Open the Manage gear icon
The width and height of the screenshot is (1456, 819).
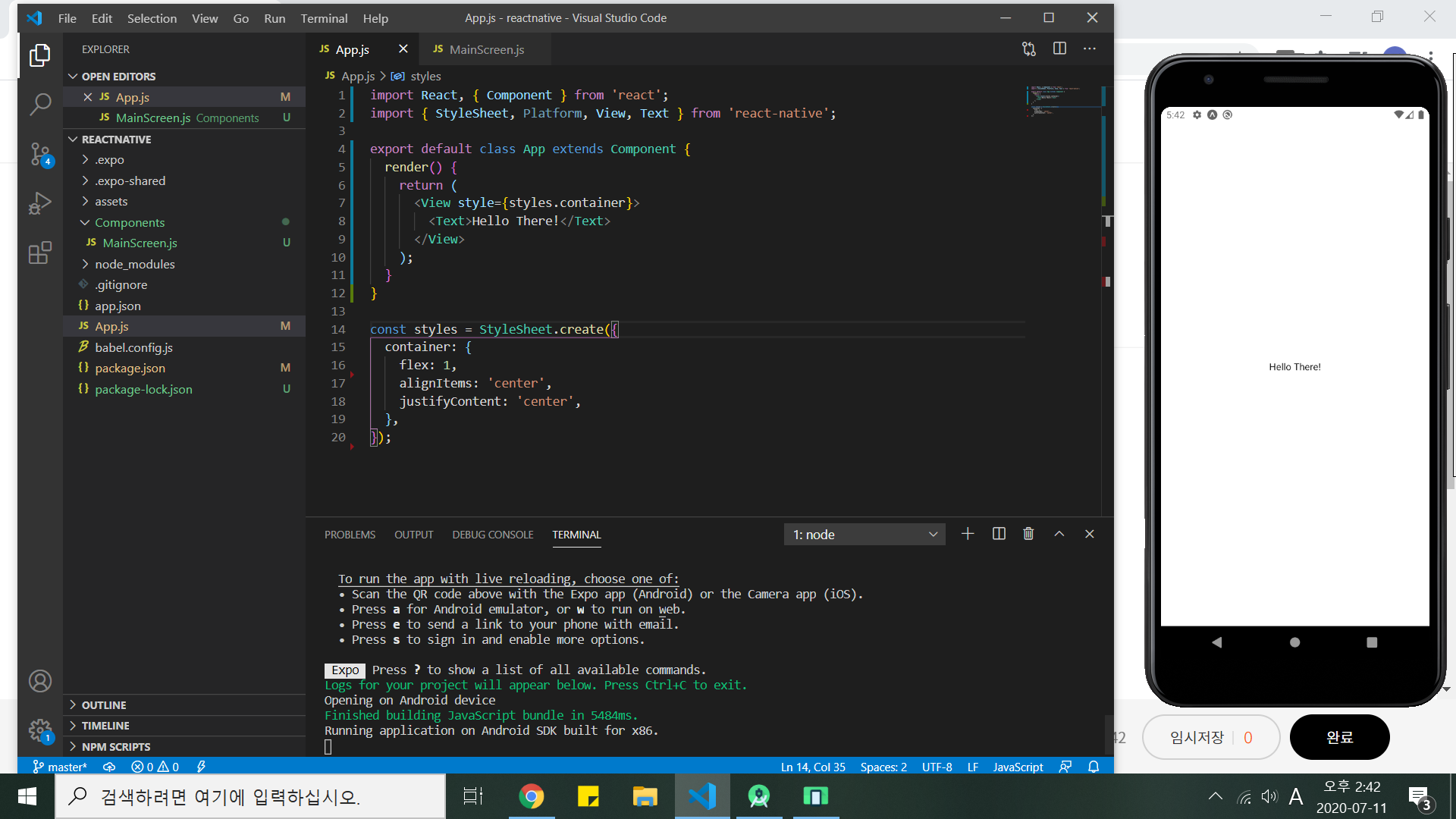tap(39, 730)
